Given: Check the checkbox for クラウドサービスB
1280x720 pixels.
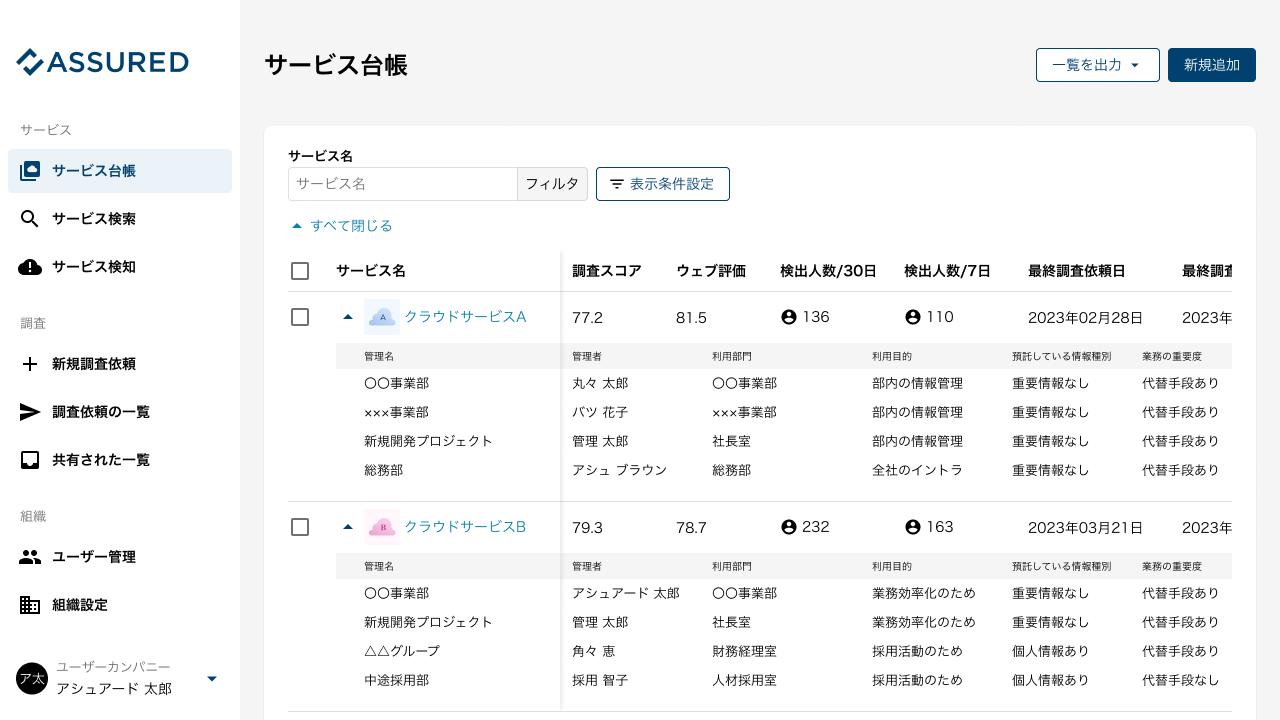Looking at the screenshot, I should coord(300,527).
